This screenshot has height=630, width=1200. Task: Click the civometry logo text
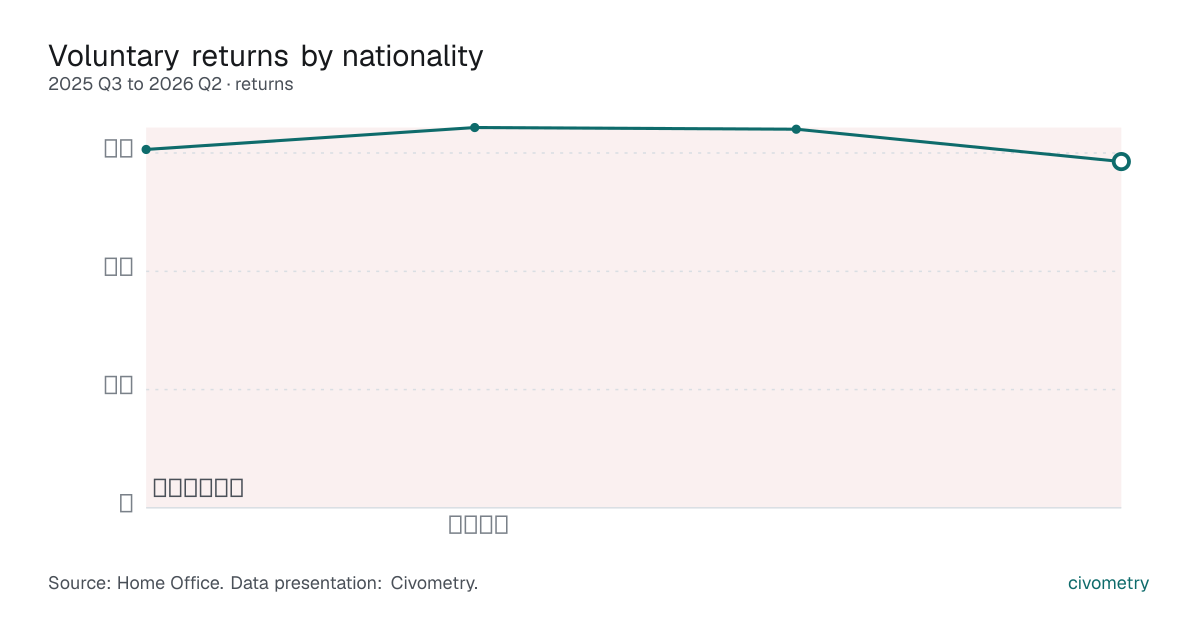(x=1108, y=583)
